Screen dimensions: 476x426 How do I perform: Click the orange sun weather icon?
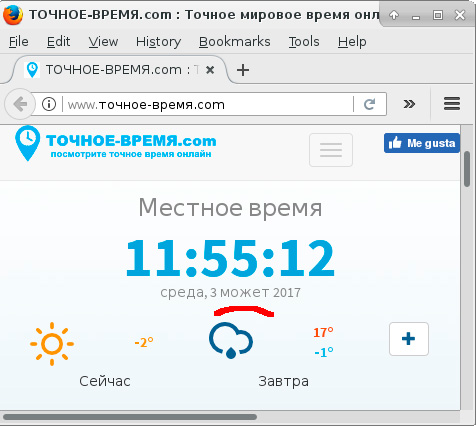tap(52, 344)
